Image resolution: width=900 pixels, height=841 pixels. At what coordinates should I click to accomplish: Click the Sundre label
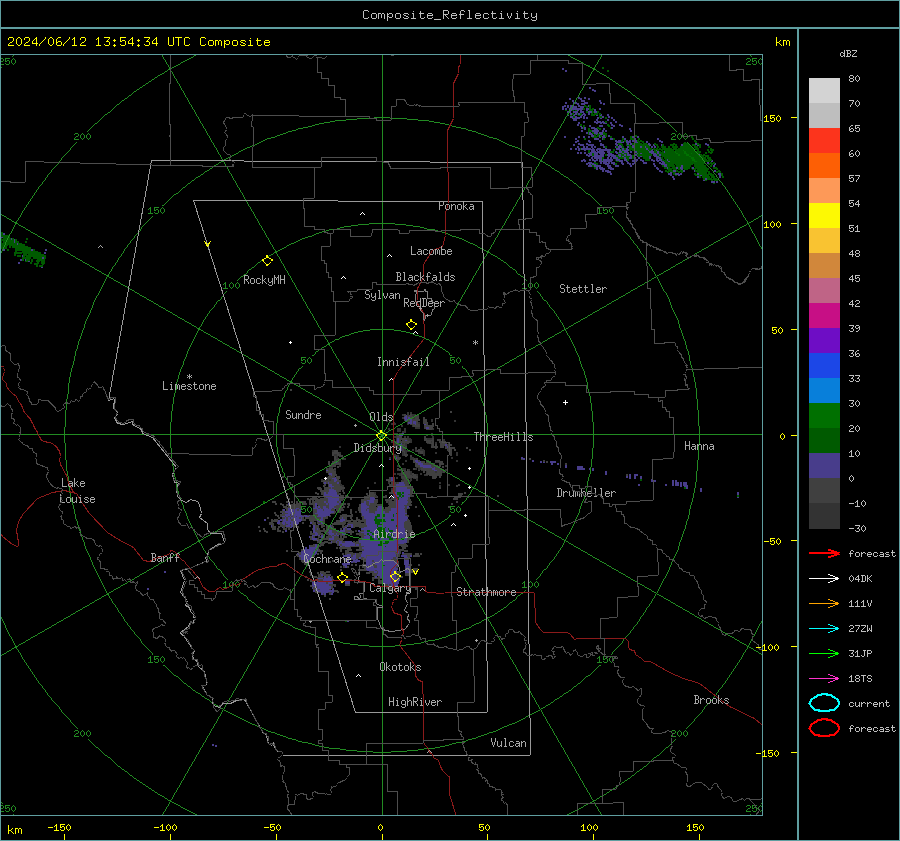pyautogui.click(x=303, y=414)
